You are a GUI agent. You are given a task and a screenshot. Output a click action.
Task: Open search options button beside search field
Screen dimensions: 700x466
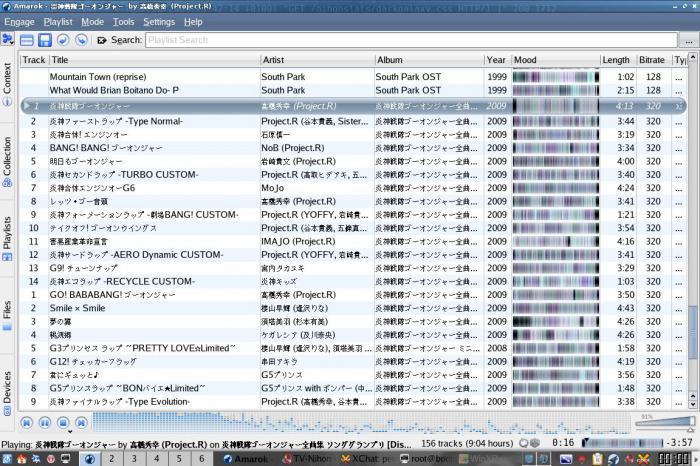(688, 41)
